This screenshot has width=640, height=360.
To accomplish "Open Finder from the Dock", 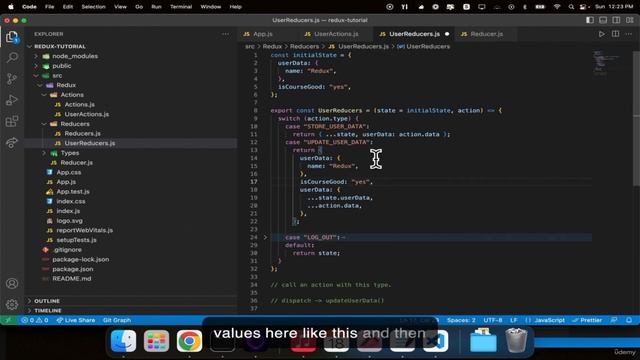I will click(x=123, y=341).
